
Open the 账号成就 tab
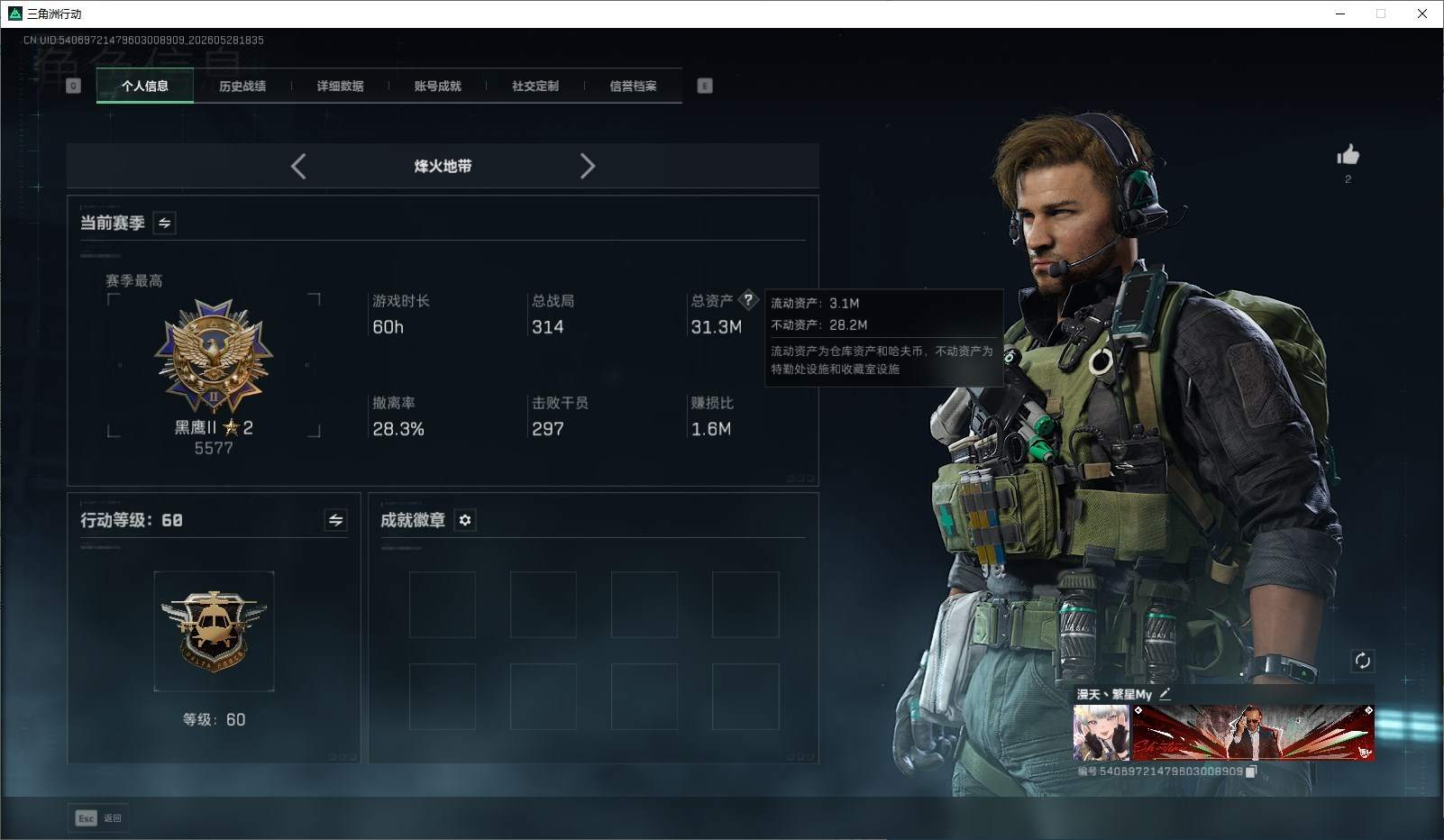pos(437,86)
